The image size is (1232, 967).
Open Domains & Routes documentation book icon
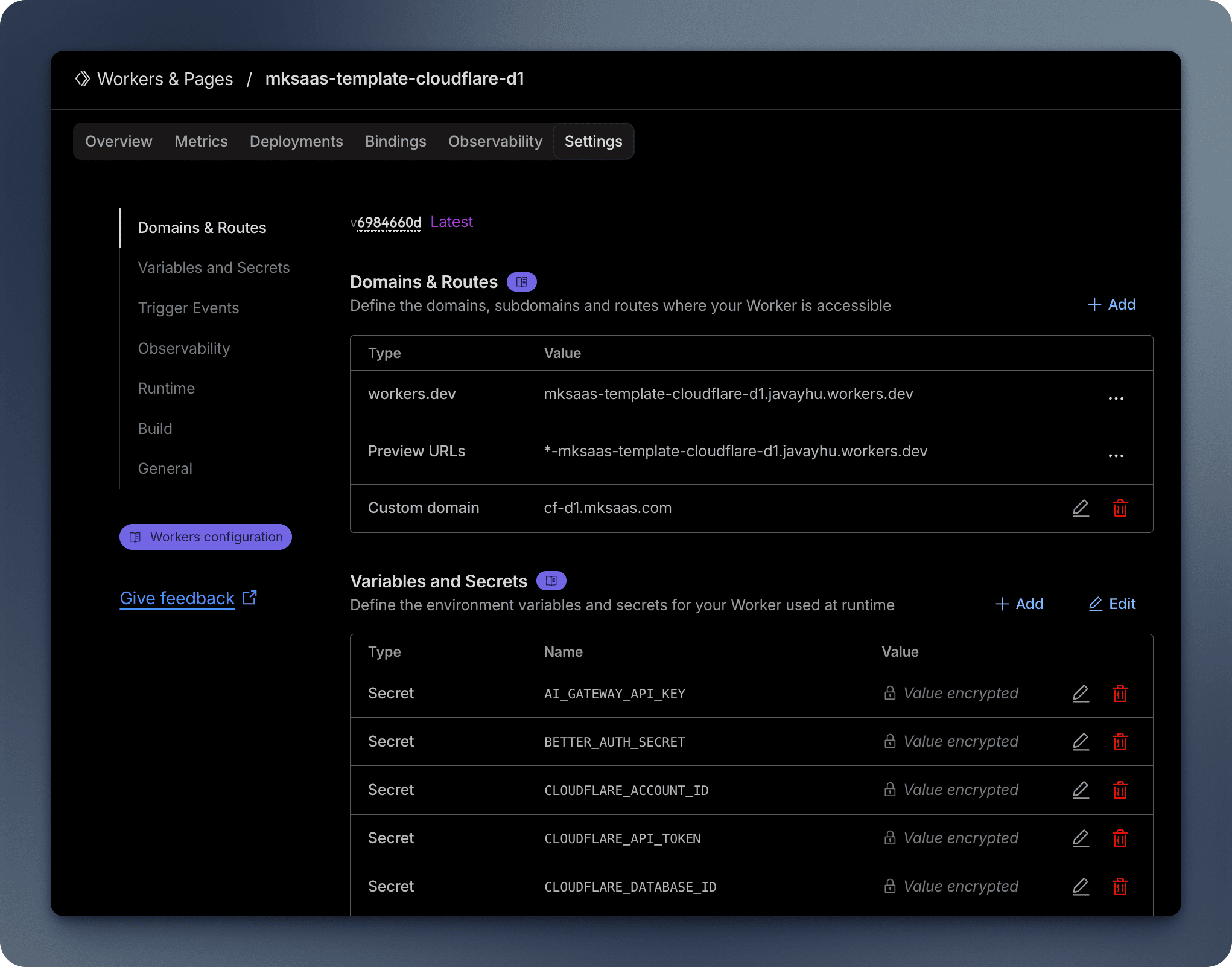[x=521, y=282]
